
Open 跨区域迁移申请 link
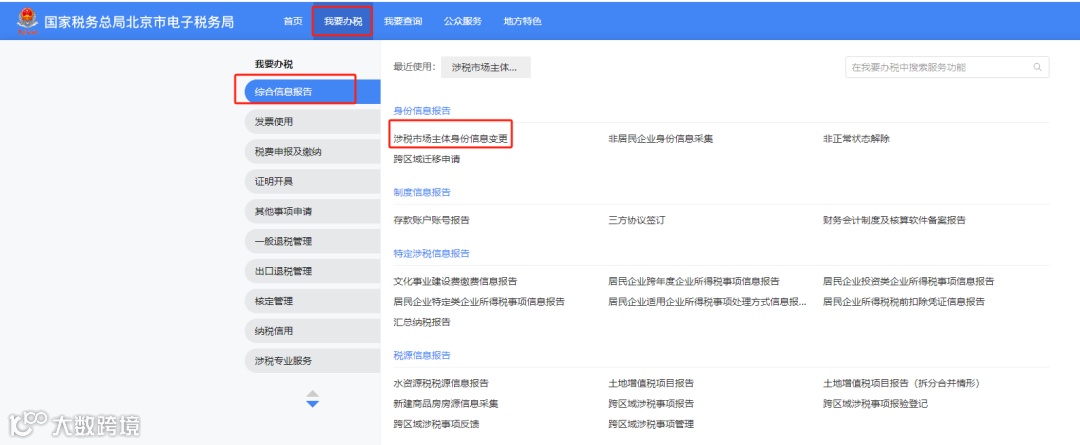point(427,159)
